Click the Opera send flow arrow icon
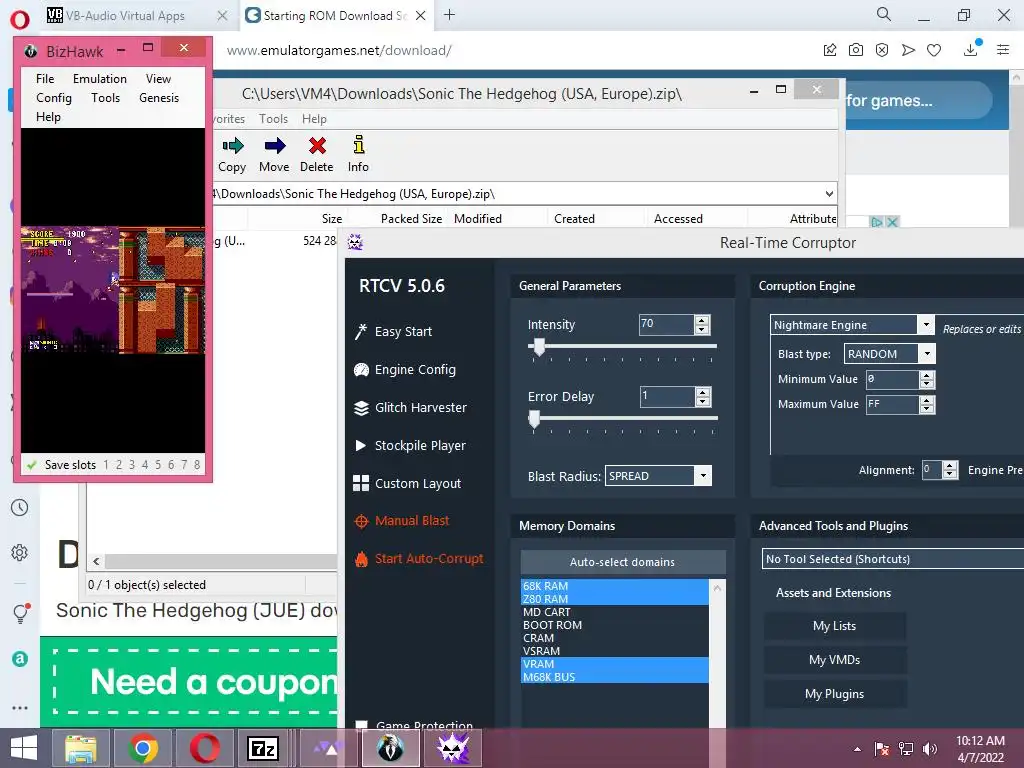Viewport: 1024px width, 768px height. pyautogui.click(x=908, y=50)
